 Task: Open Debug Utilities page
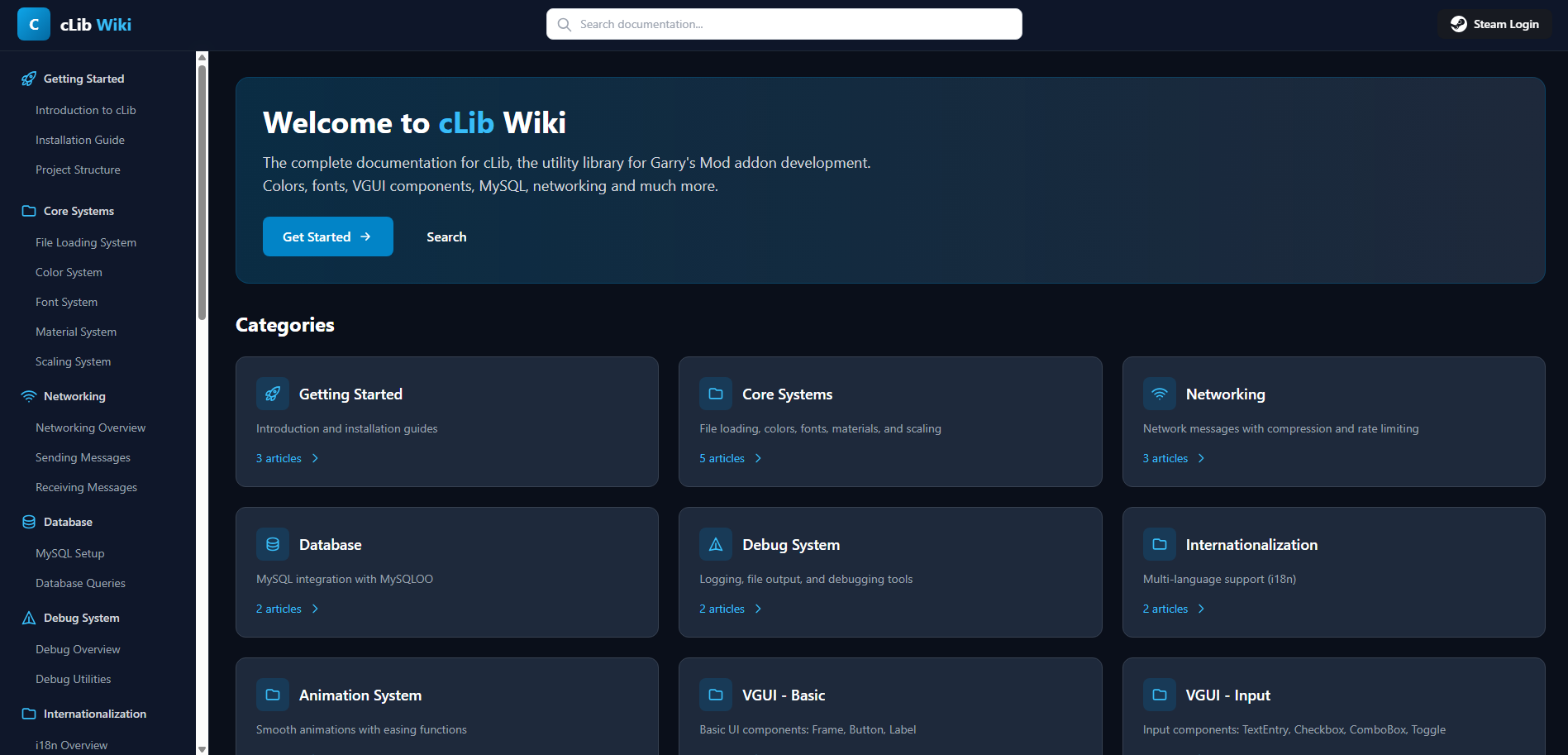[73, 679]
